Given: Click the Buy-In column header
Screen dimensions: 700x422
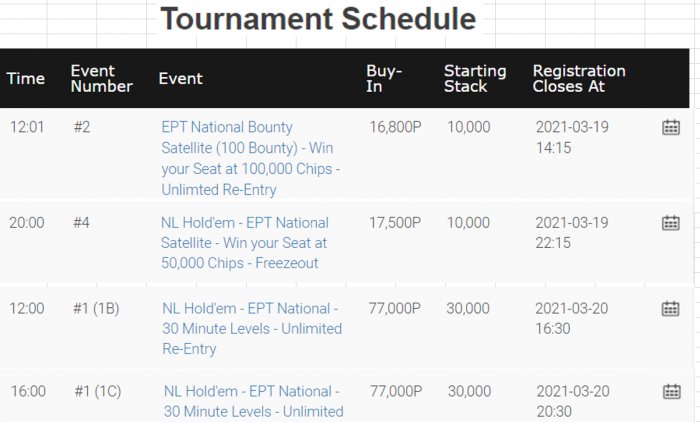Looking at the screenshot, I should click(385, 79).
